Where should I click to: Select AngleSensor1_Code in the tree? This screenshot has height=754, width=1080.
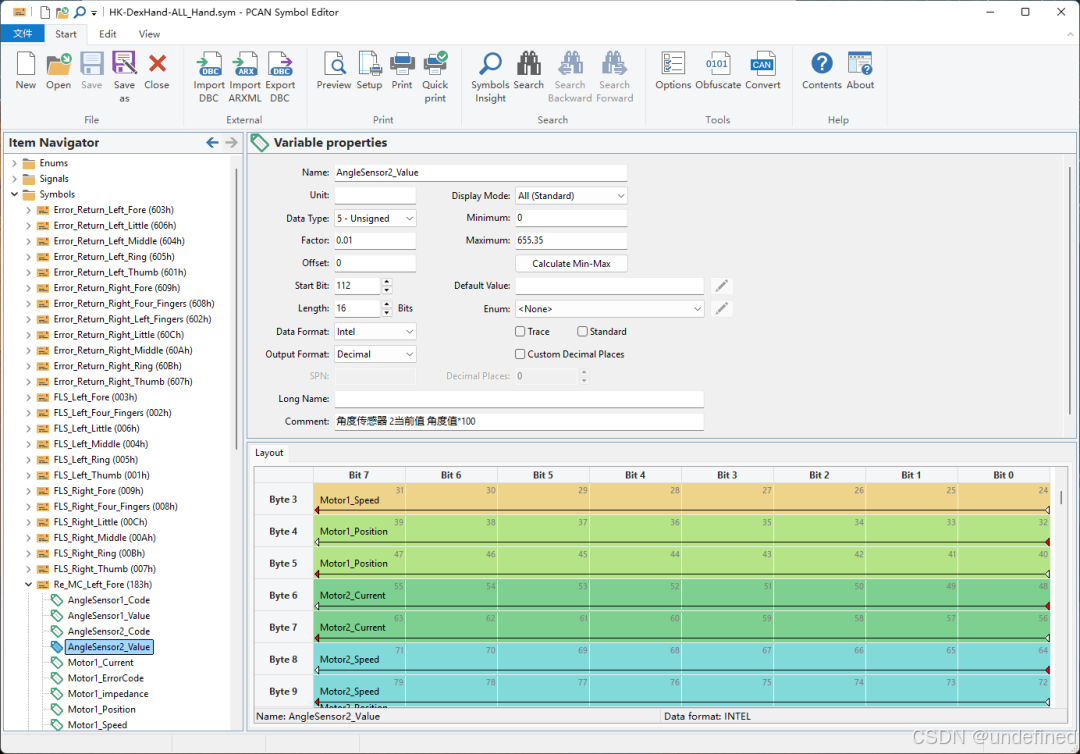108,600
